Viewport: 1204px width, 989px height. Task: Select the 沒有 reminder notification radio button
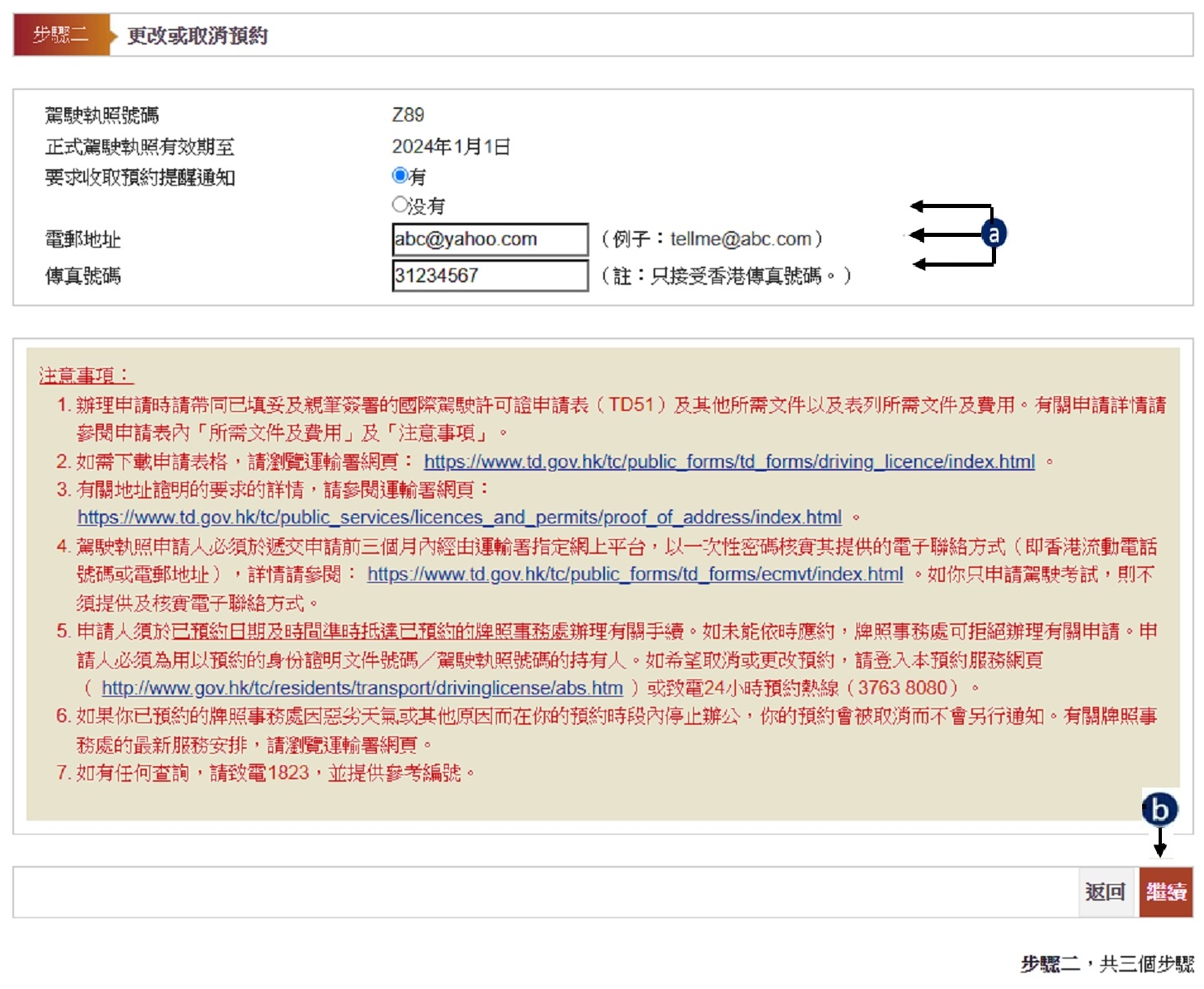(400, 204)
